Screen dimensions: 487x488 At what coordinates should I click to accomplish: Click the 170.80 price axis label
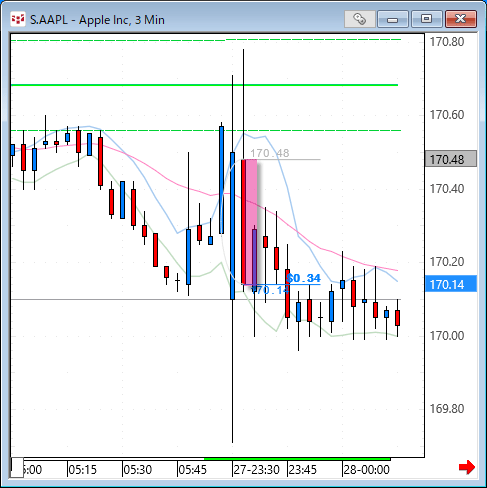tap(447, 42)
